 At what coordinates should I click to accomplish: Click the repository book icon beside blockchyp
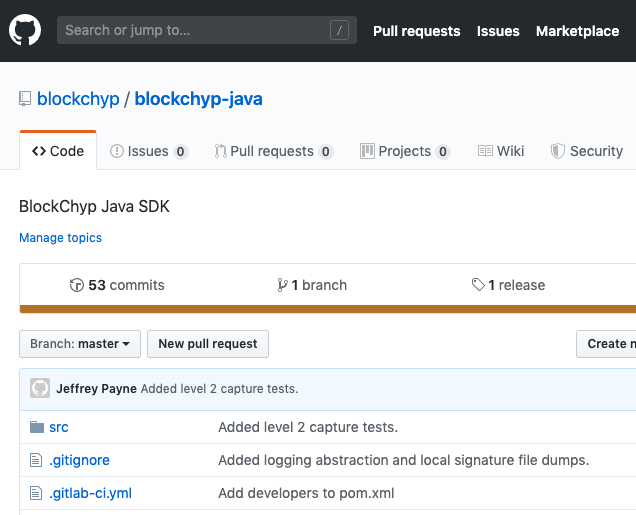(25, 99)
